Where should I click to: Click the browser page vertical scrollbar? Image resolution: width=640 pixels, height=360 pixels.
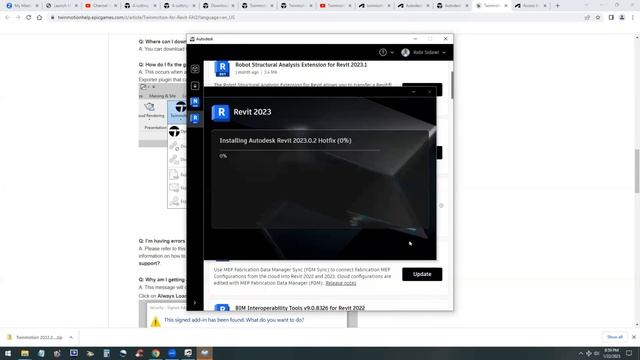pos(637,171)
